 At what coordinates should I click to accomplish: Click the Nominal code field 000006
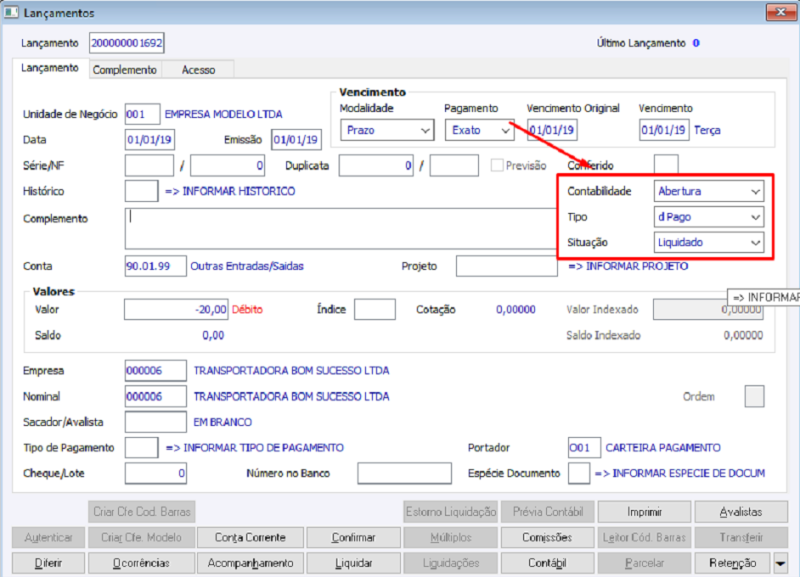156,396
